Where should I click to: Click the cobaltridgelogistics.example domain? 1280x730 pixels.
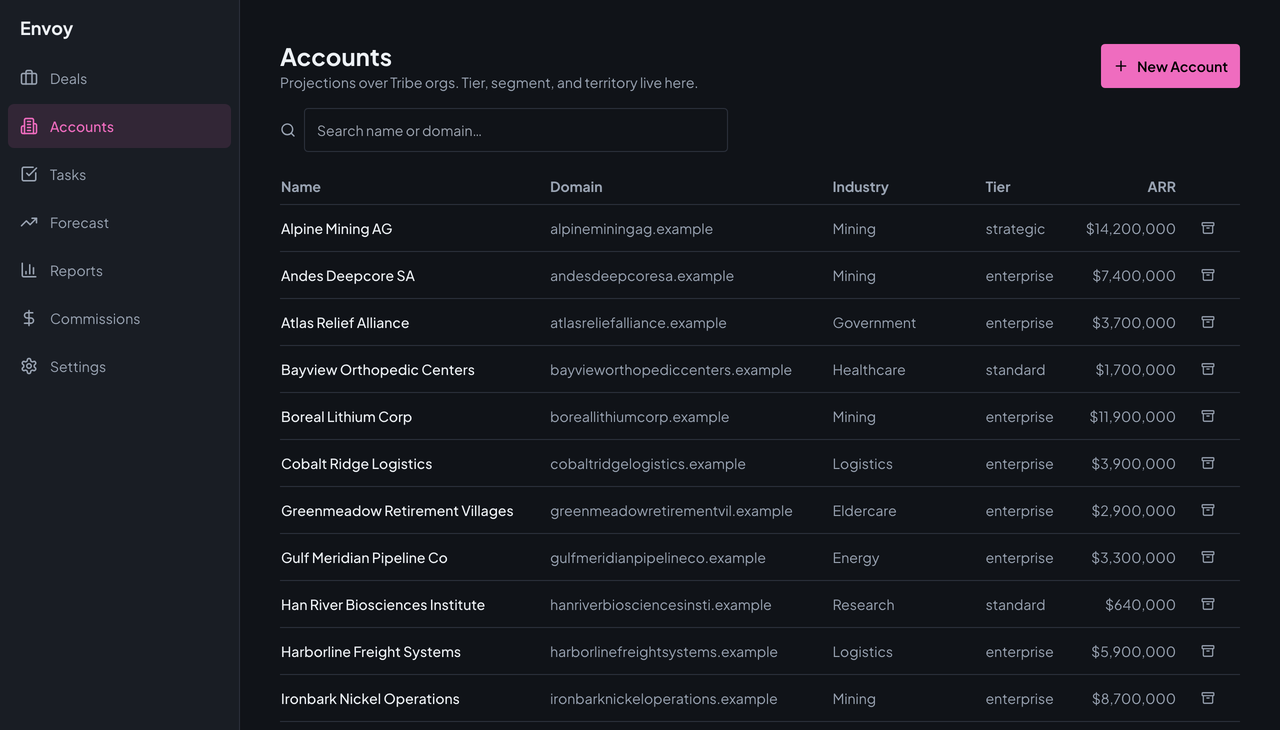tap(648, 464)
